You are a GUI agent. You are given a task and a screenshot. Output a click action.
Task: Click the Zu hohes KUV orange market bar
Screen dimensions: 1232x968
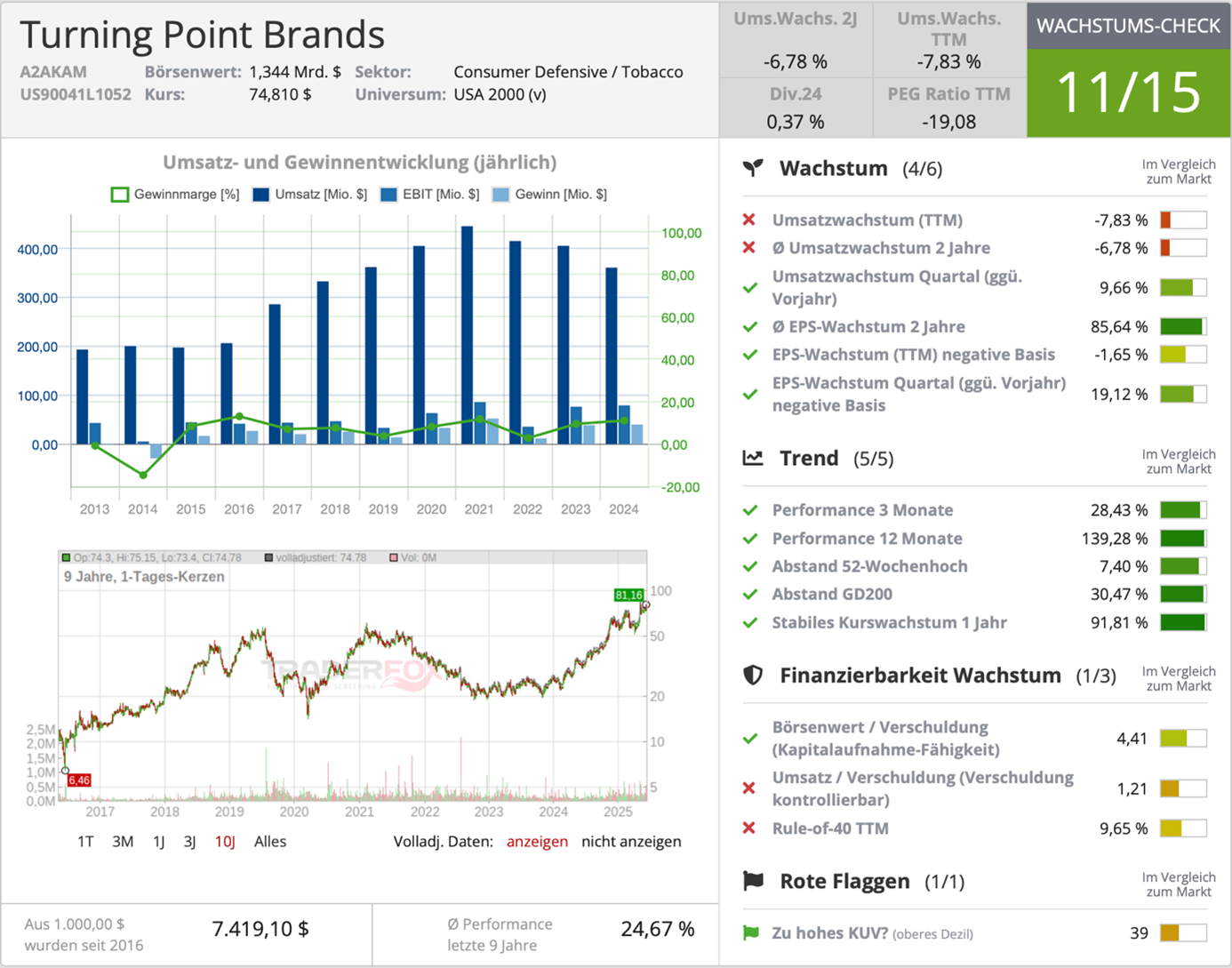1183,932
